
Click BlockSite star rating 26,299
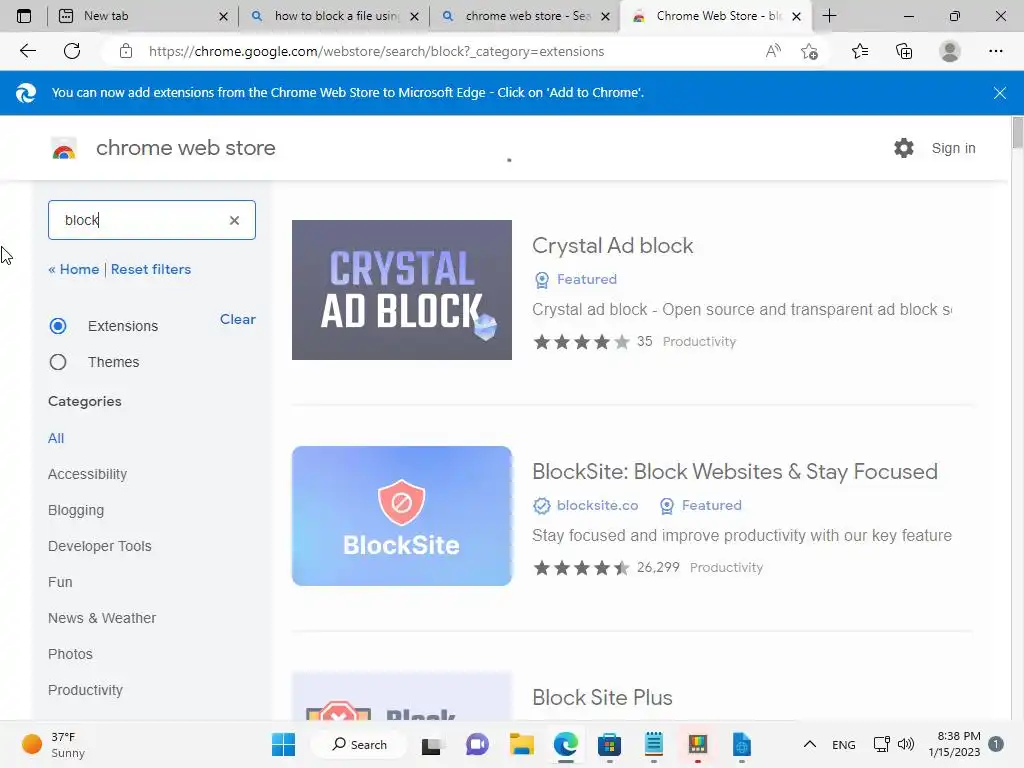click(x=581, y=568)
